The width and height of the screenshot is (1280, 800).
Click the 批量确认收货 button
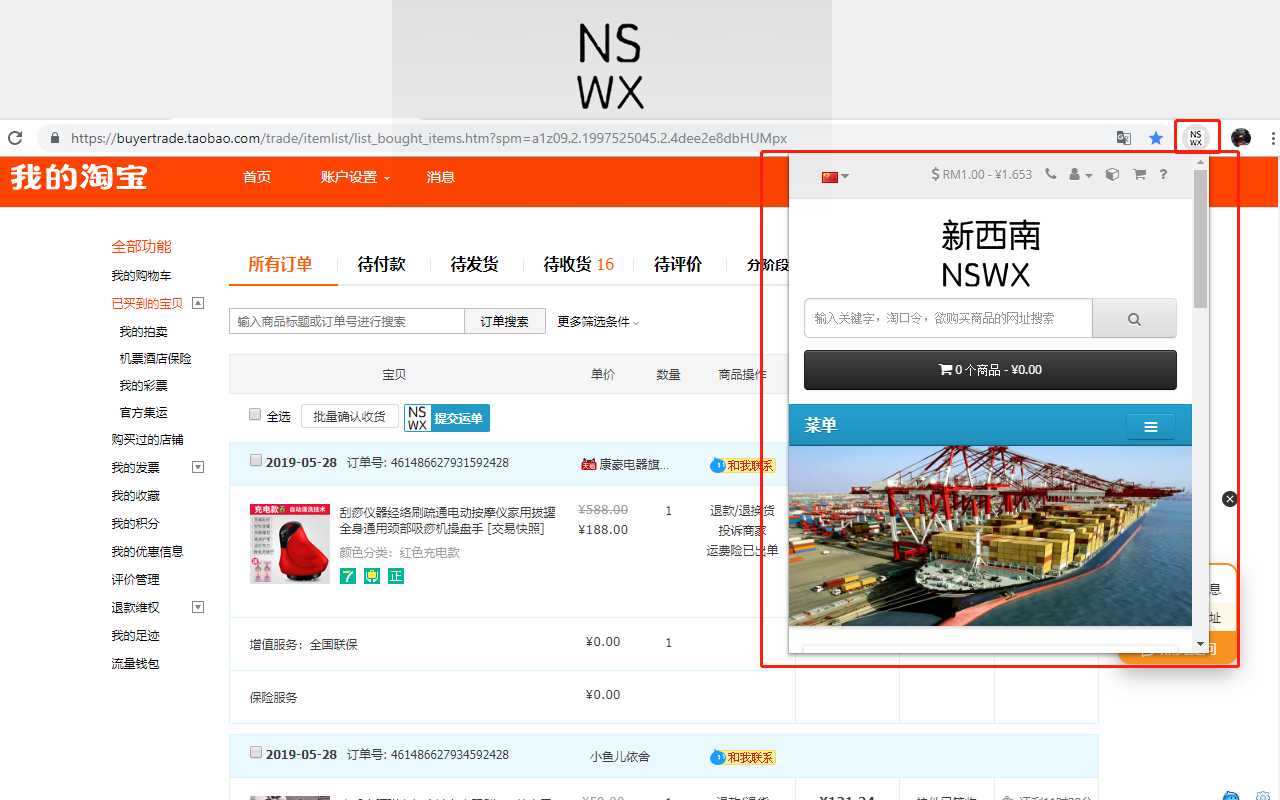(x=350, y=416)
